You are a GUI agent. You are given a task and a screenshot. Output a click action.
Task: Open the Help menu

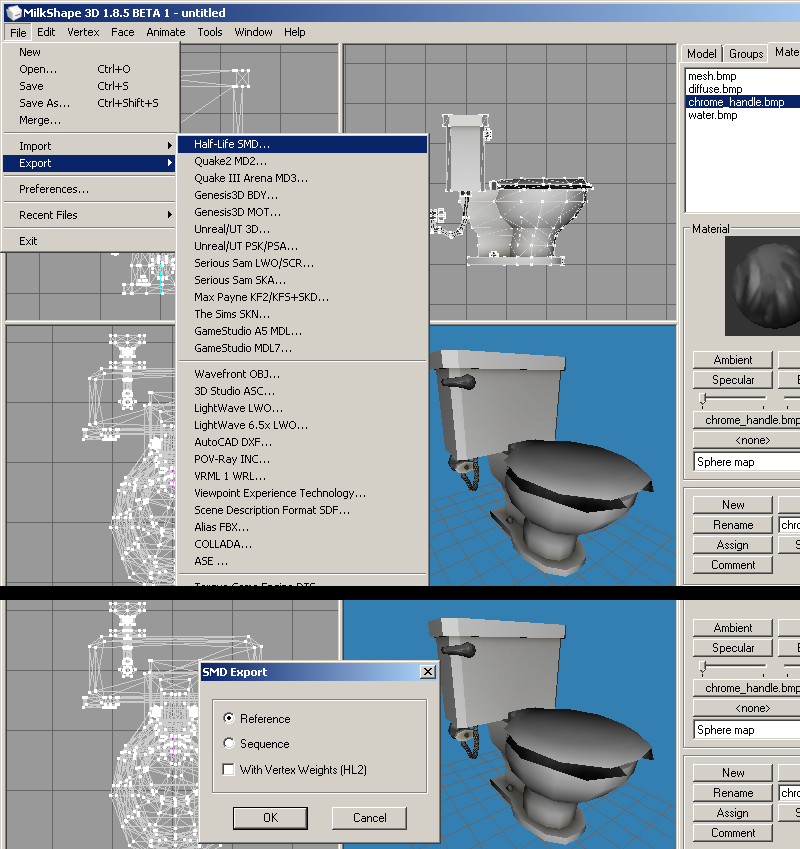pos(295,32)
